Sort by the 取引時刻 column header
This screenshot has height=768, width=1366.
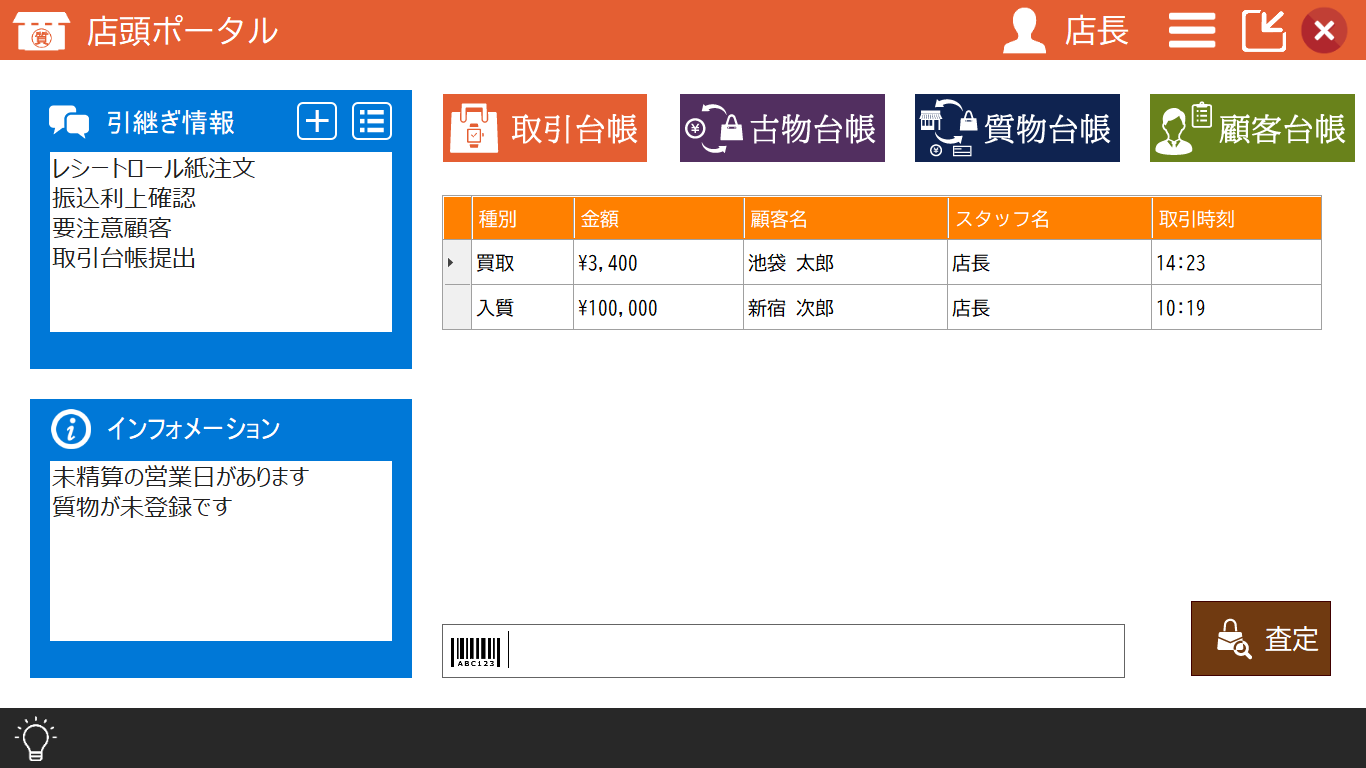(1237, 218)
